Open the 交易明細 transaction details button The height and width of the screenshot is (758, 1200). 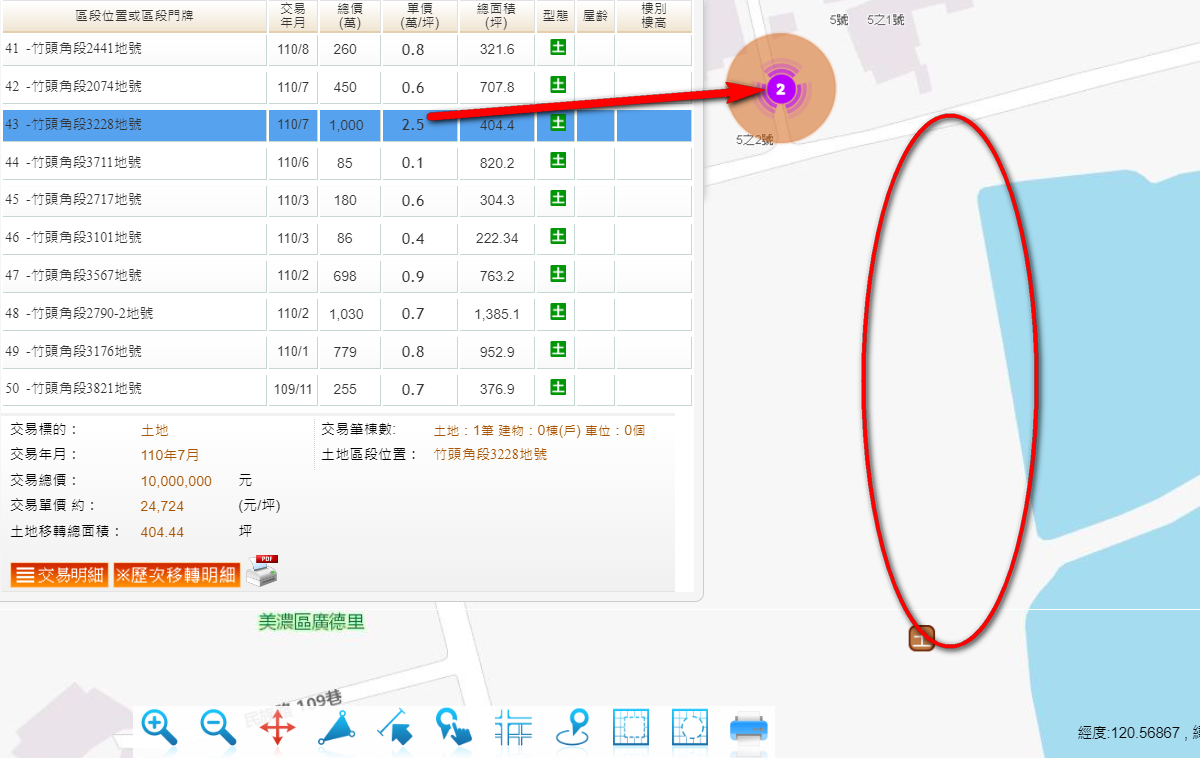[x=59, y=575]
